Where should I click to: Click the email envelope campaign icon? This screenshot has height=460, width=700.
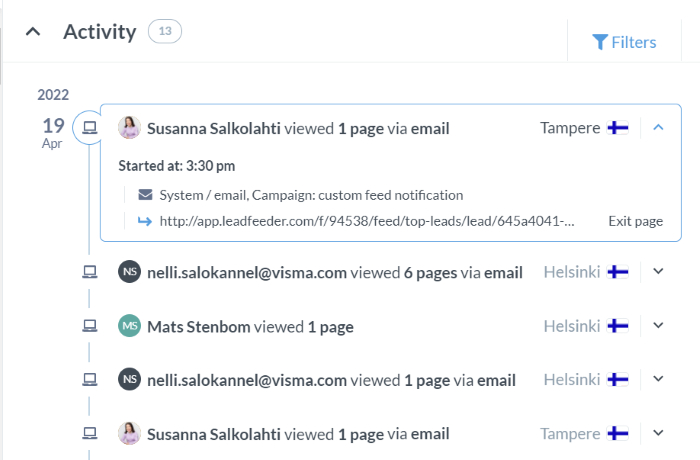(145, 195)
